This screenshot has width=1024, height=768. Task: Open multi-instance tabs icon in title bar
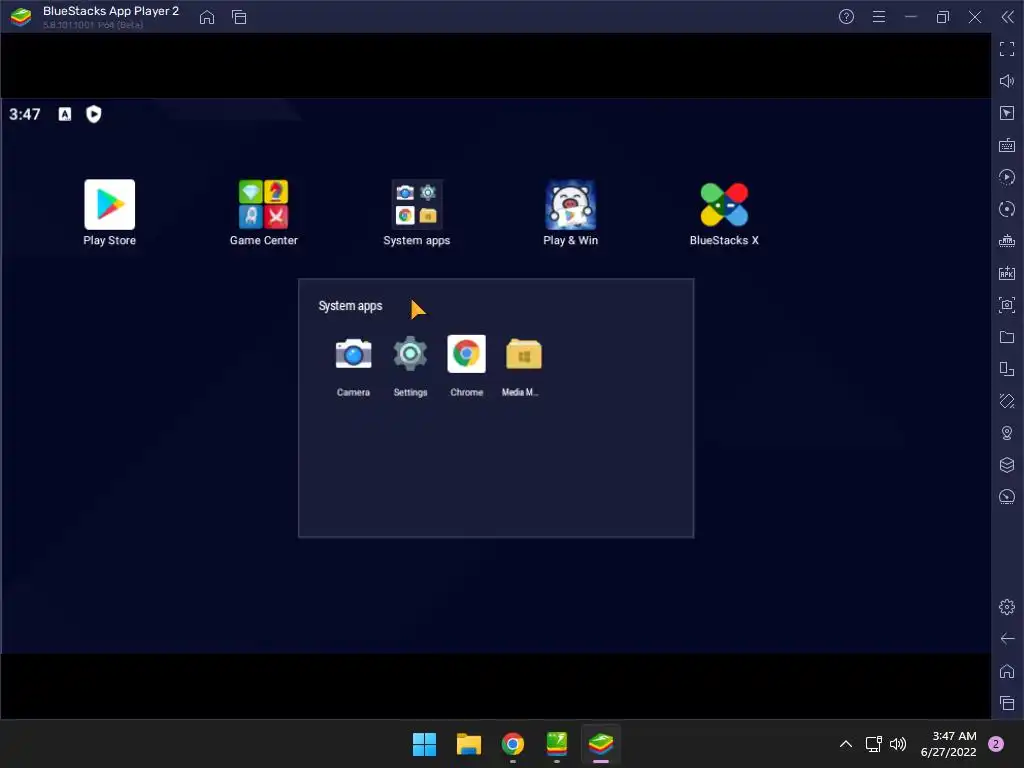239,17
